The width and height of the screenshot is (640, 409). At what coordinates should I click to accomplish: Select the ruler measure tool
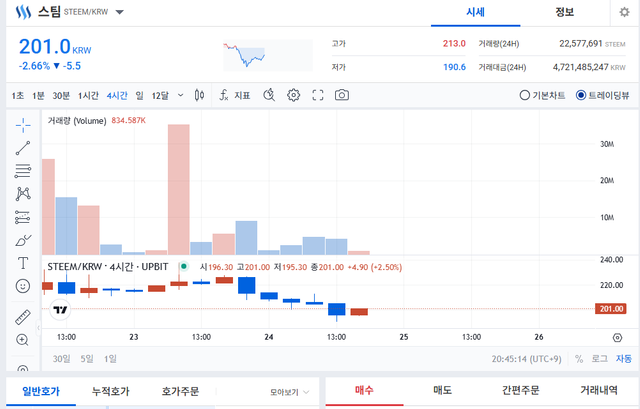[x=23, y=317]
